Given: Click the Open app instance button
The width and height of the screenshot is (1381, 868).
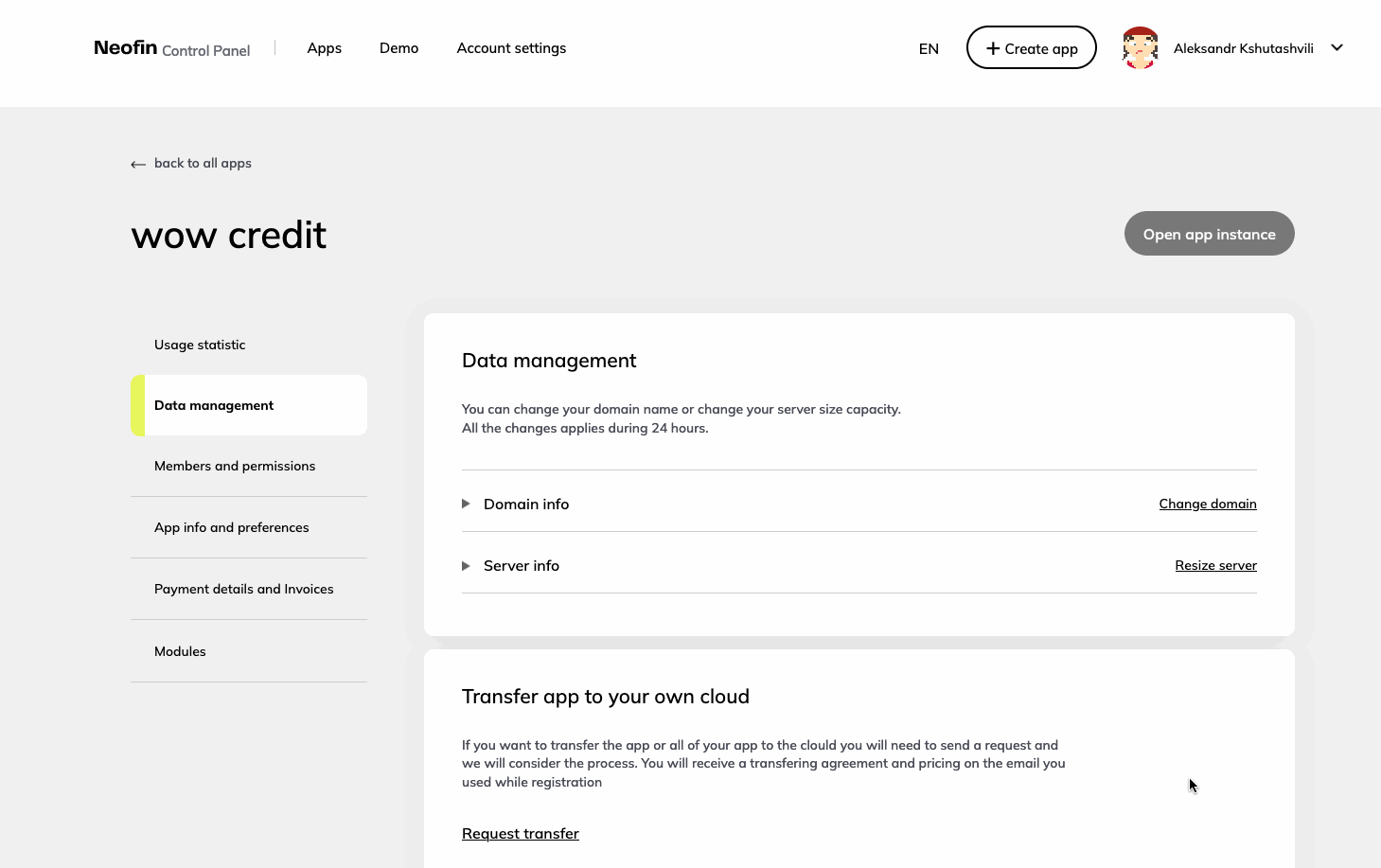Looking at the screenshot, I should click(x=1209, y=234).
